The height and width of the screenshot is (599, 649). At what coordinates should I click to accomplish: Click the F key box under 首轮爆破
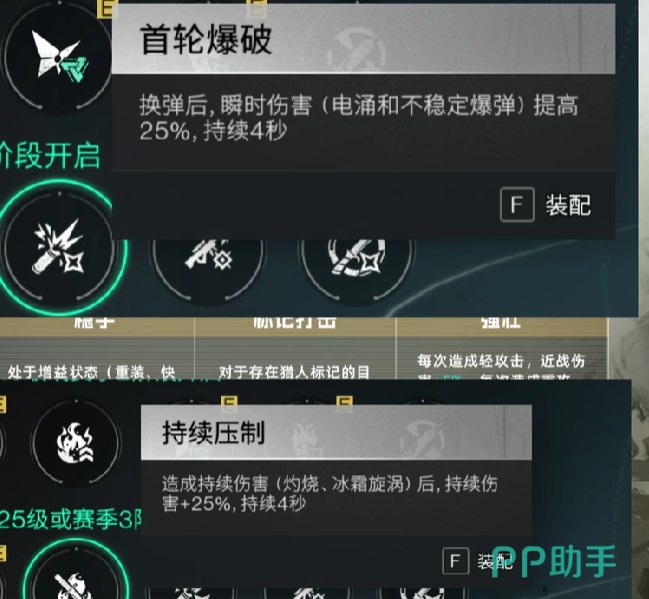pos(517,205)
